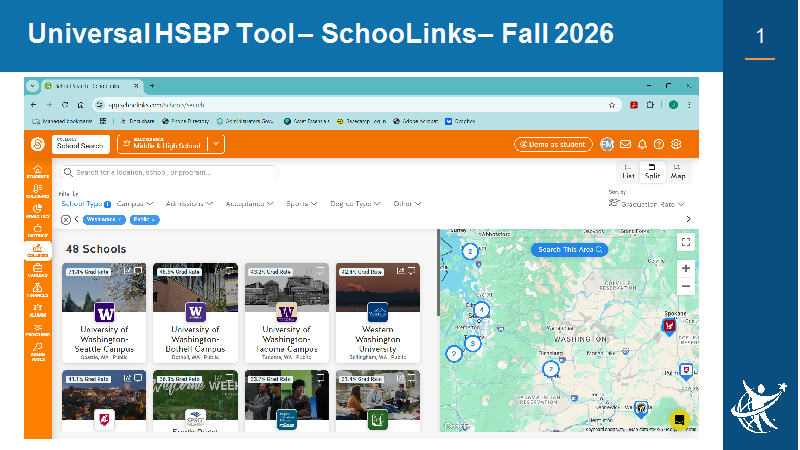Open the Programs sidebar item

click(38, 330)
